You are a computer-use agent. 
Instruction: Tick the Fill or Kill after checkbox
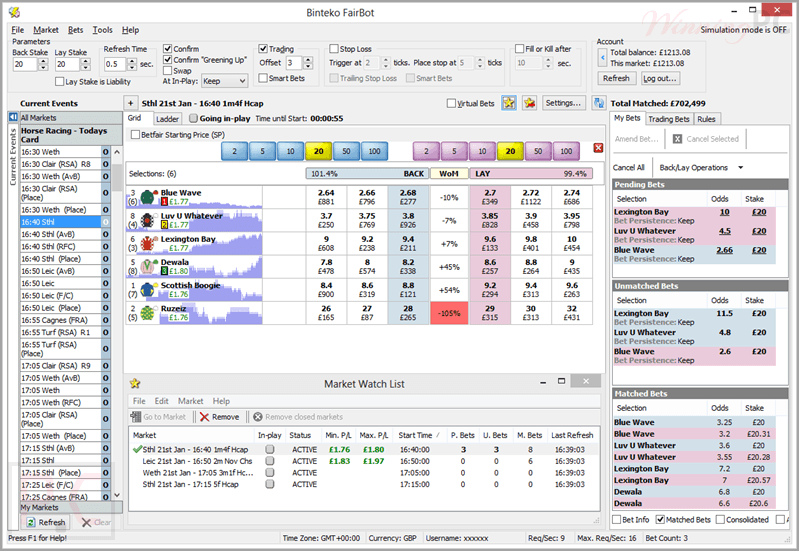519,49
